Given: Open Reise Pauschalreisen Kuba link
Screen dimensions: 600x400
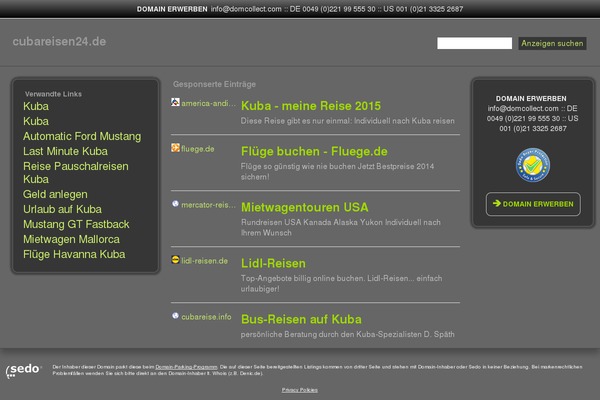Looking at the screenshot, I should (x=76, y=173).
